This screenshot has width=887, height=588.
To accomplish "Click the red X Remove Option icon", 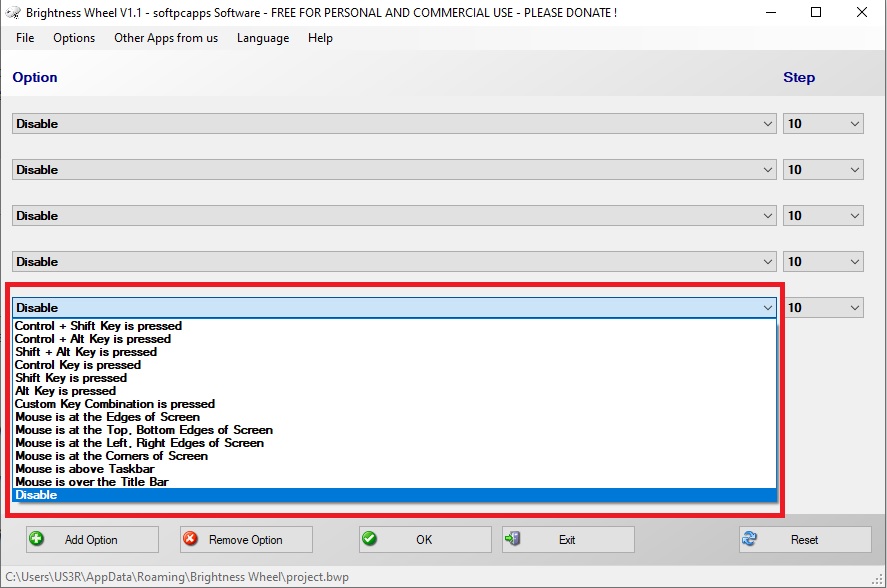I will (x=190, y=539).
